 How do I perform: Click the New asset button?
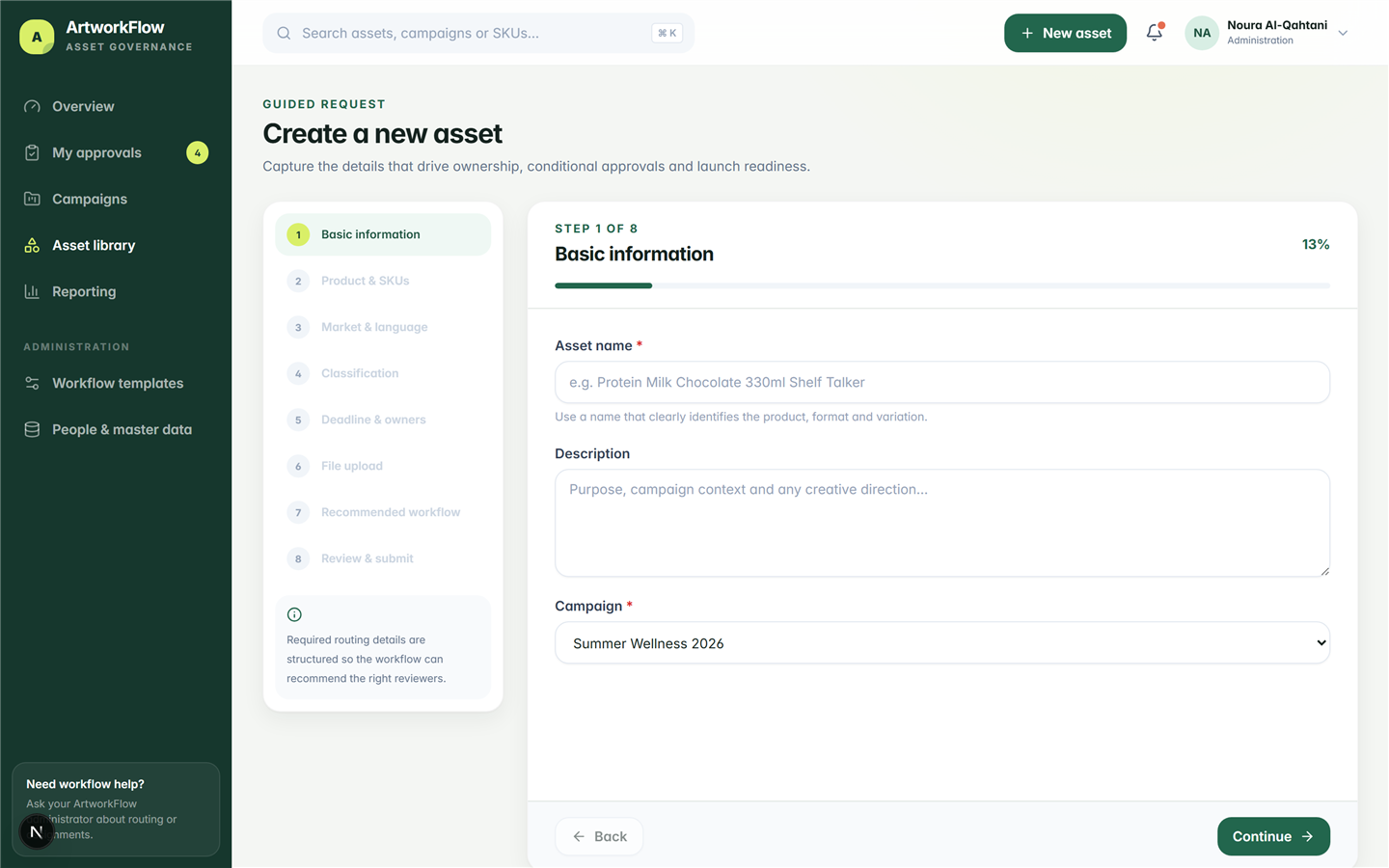click(x=1065, y=33)
